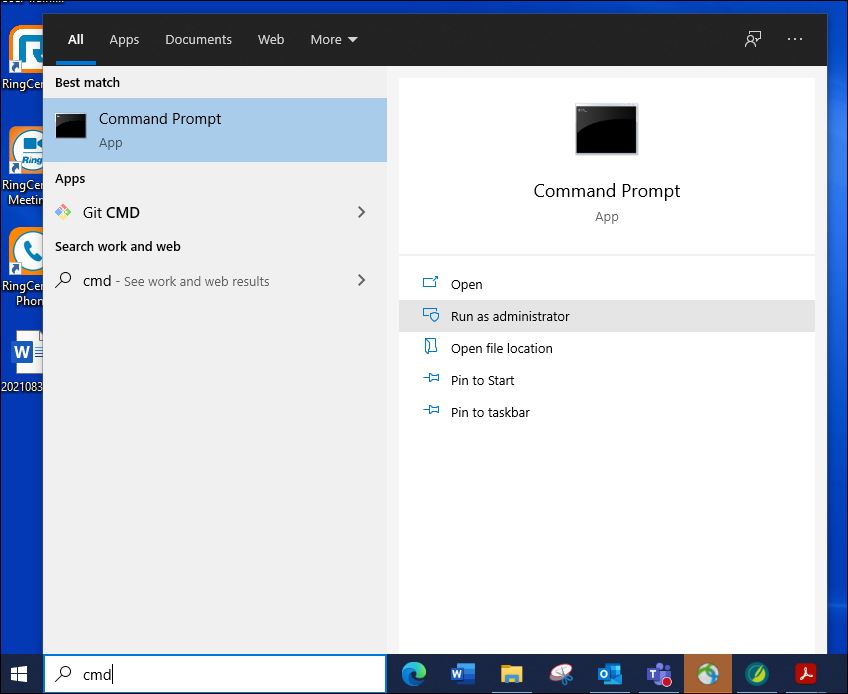Open Adobe Acrobat from taskbar
This screenshot has height=694, width=848.
(x=806, y=674)
